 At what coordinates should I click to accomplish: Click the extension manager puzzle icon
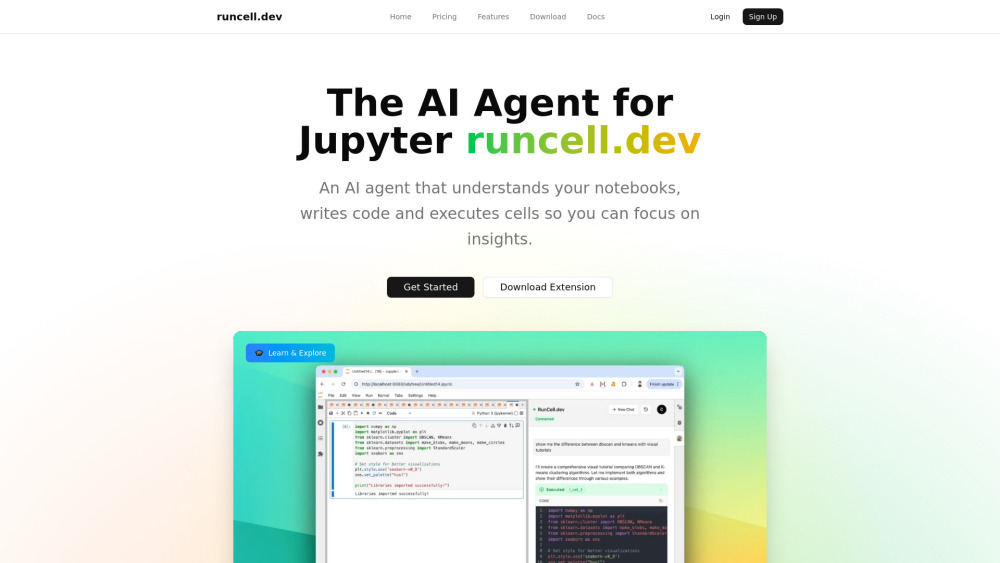(x=320, y=453)
